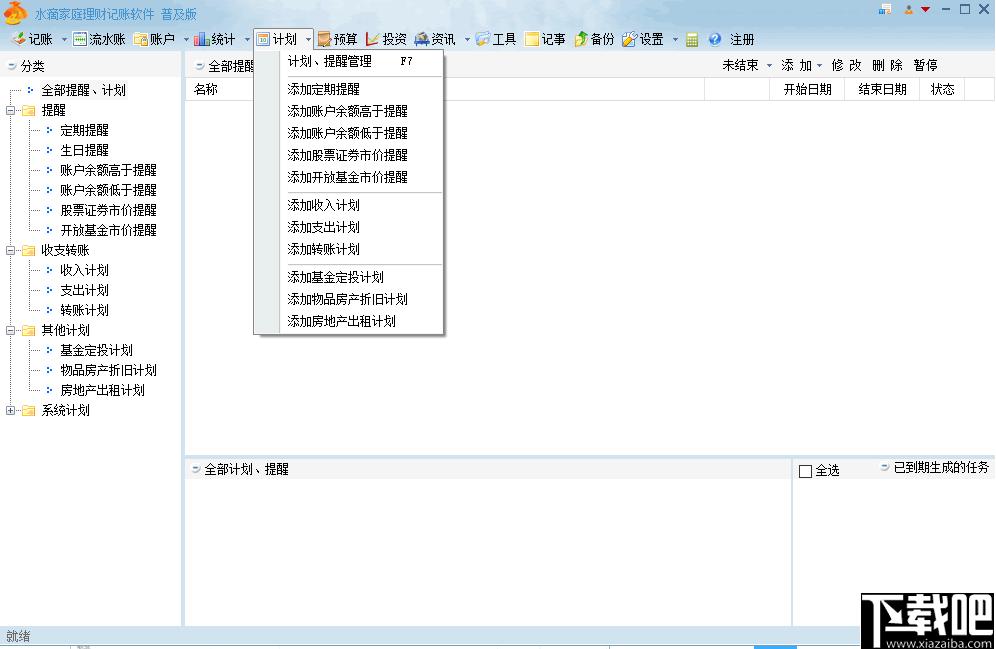This screenshot has width=996, height=649.
Task: Collapse the 分类 panel header
Action: [11, 66]
